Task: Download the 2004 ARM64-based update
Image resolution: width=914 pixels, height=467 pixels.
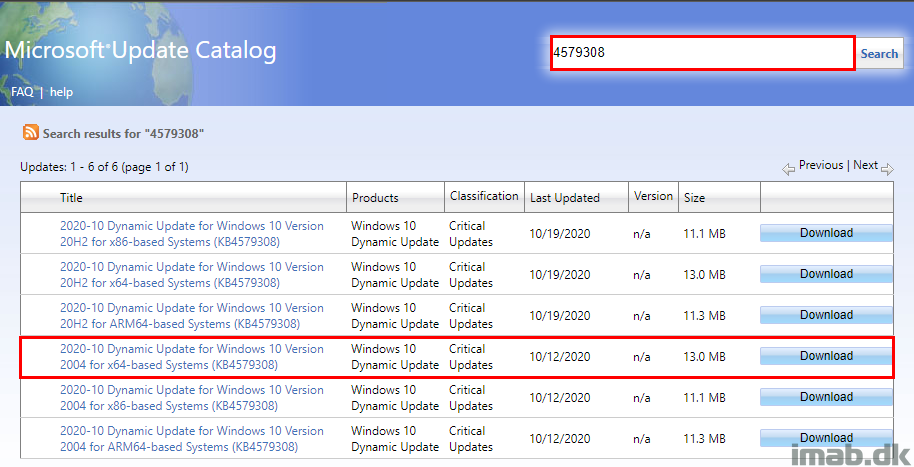Action: [x=826, y=438]
